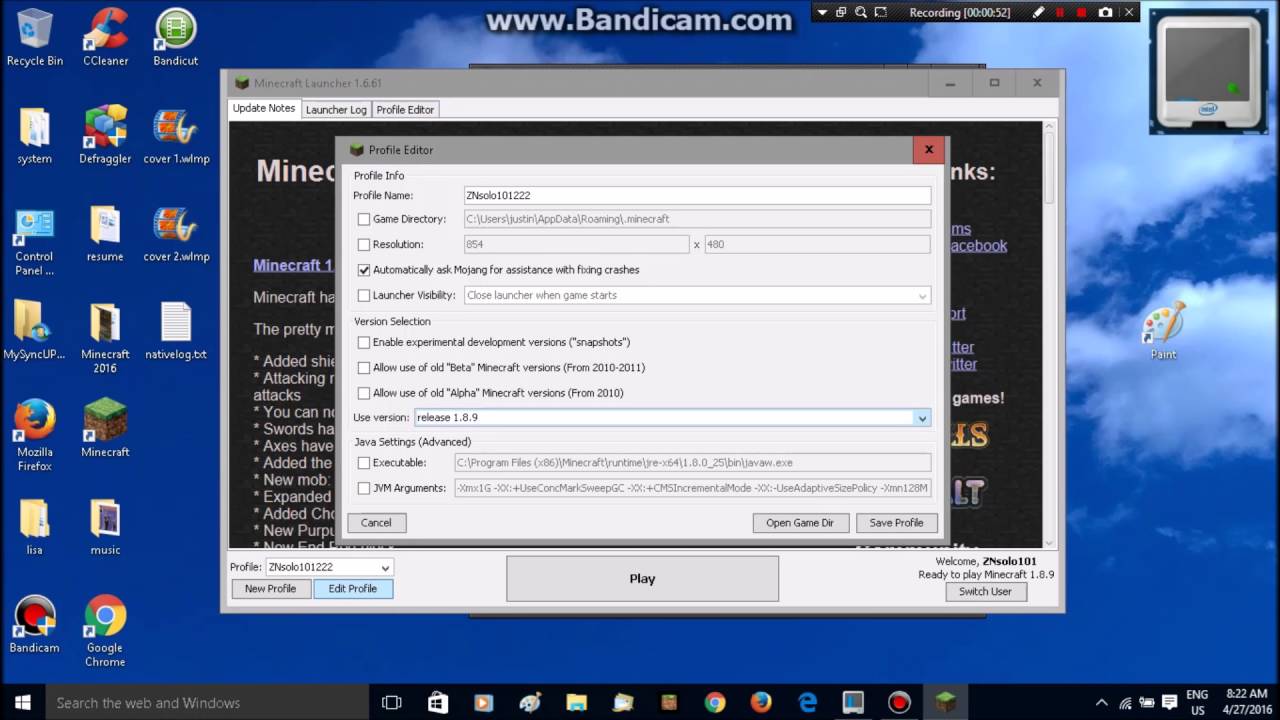1280x720 pixels.
Task: Open the cover 2.wlmp desktop file
Action: point(176,234)
